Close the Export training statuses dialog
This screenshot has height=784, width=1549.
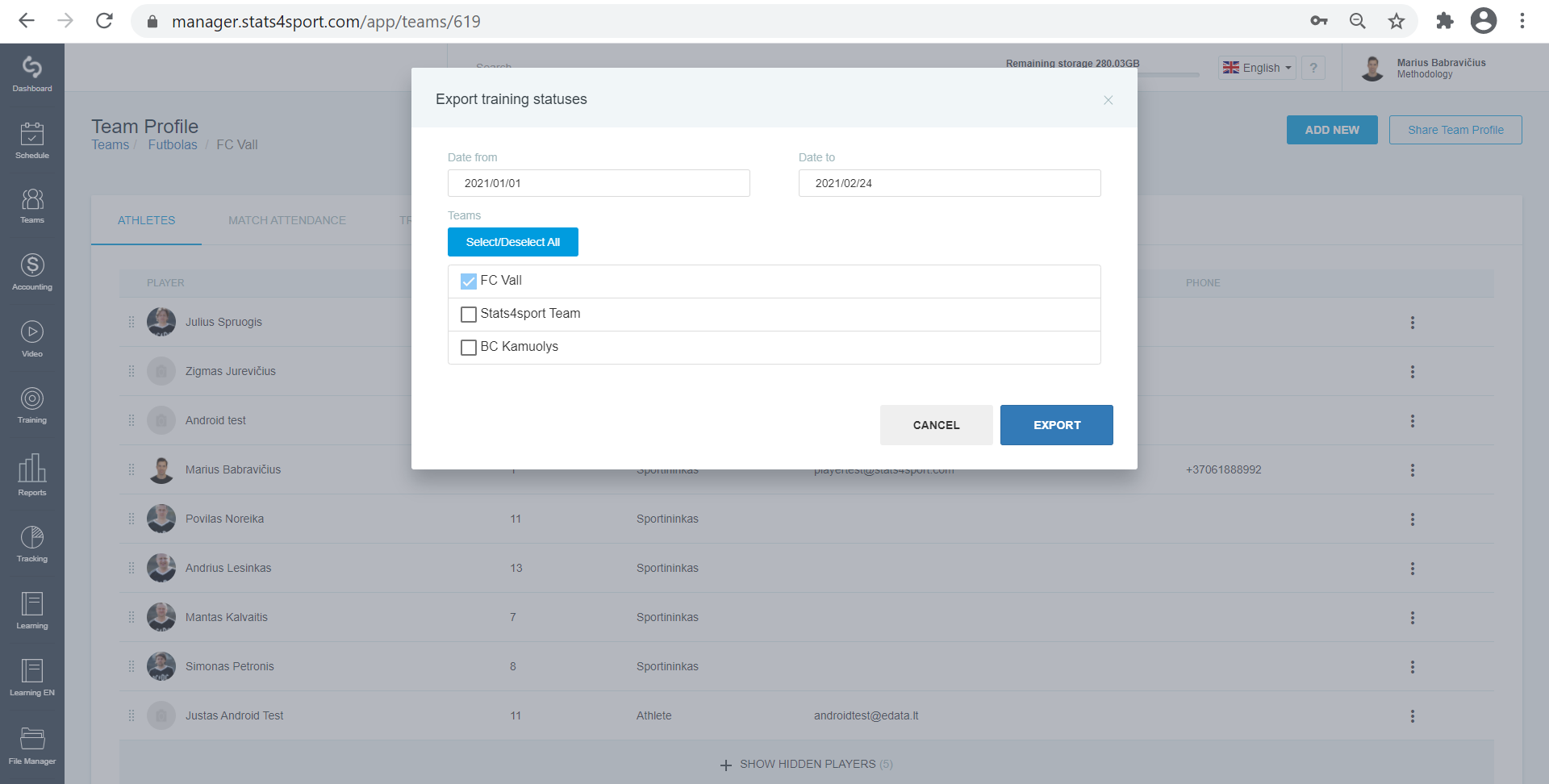tap(1109, 100)
